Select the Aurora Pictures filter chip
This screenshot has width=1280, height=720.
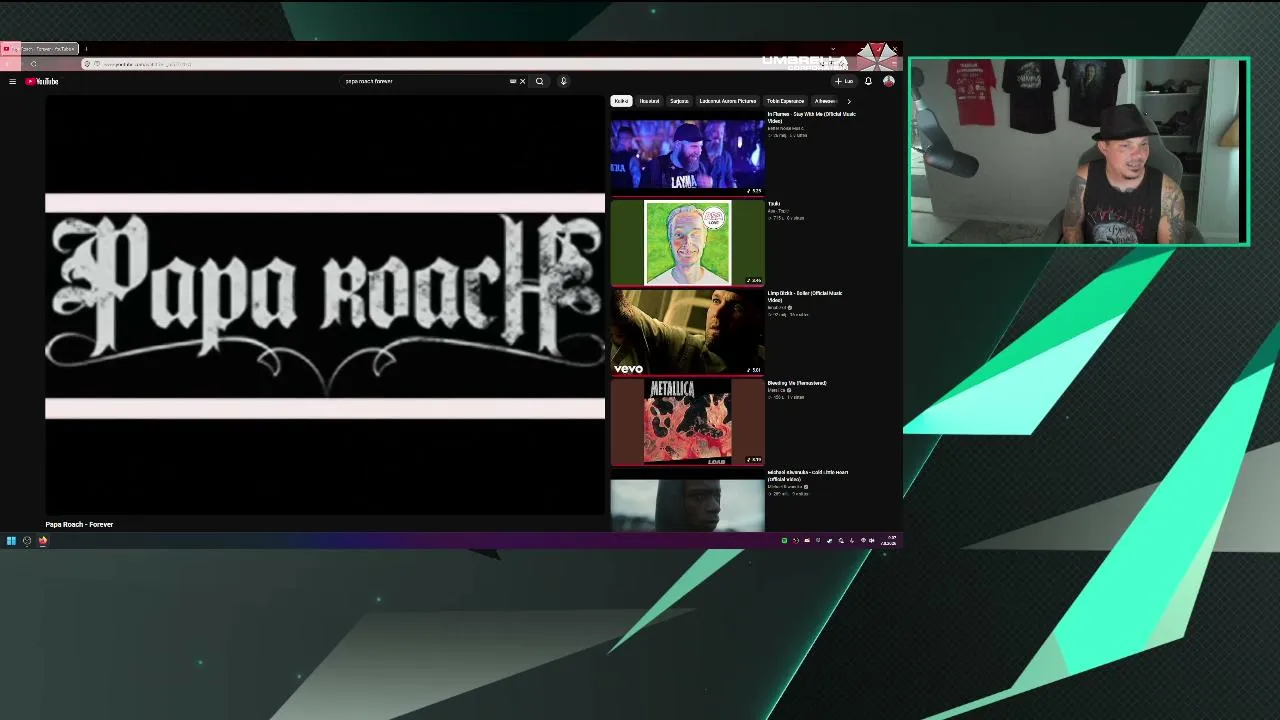coord(727,101)
